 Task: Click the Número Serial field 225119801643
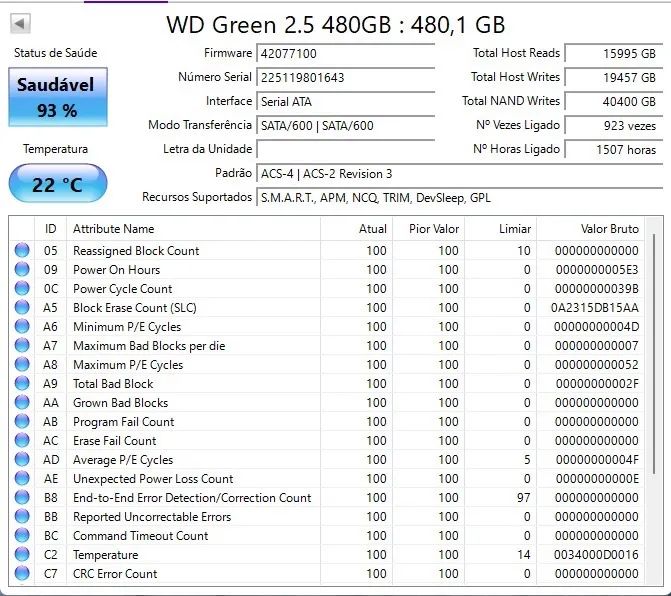[346, 77]
